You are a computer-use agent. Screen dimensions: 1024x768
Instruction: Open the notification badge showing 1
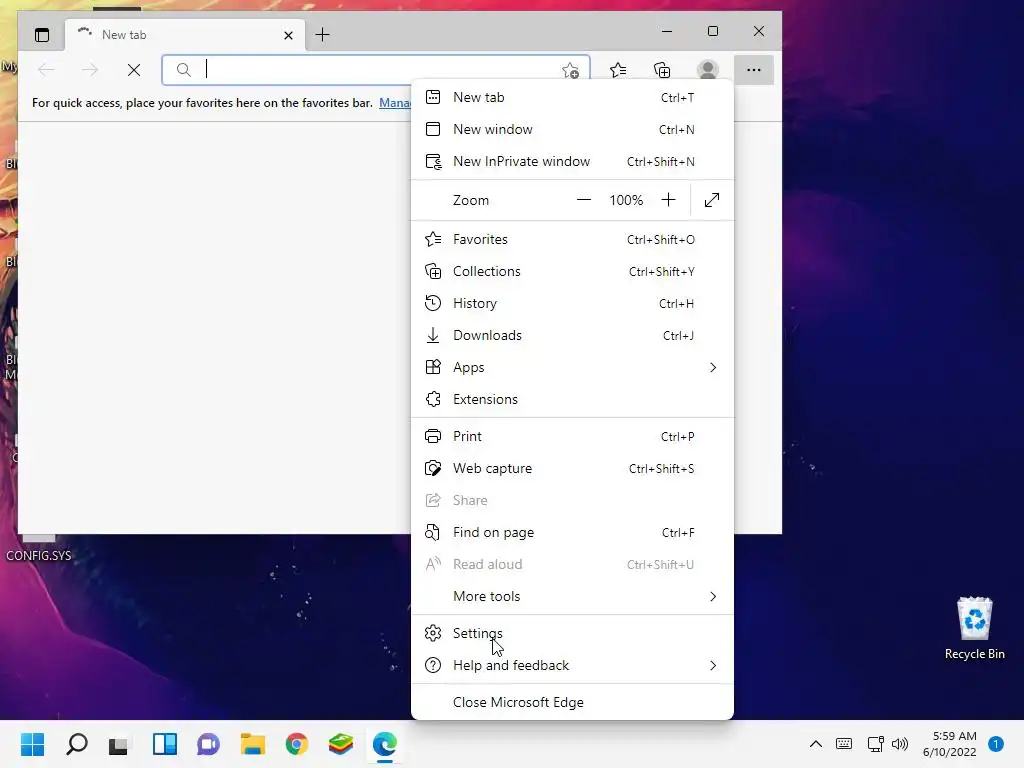tap(996, 744)
